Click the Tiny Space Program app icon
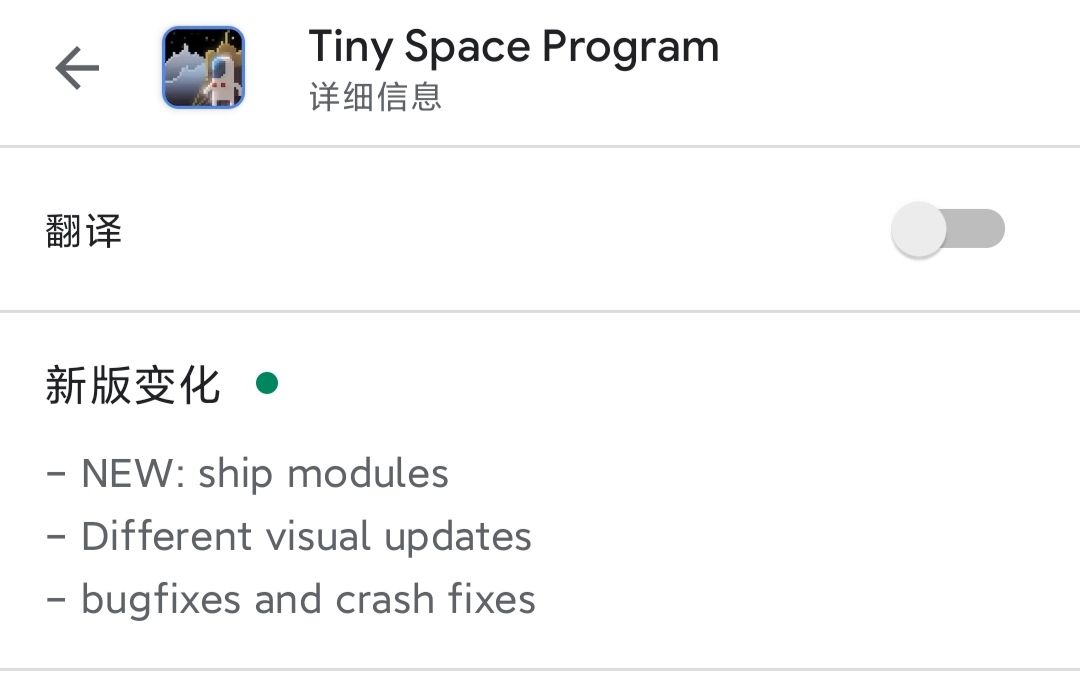This screenshot has width=1080, height=681. click(x=203, y=68)
